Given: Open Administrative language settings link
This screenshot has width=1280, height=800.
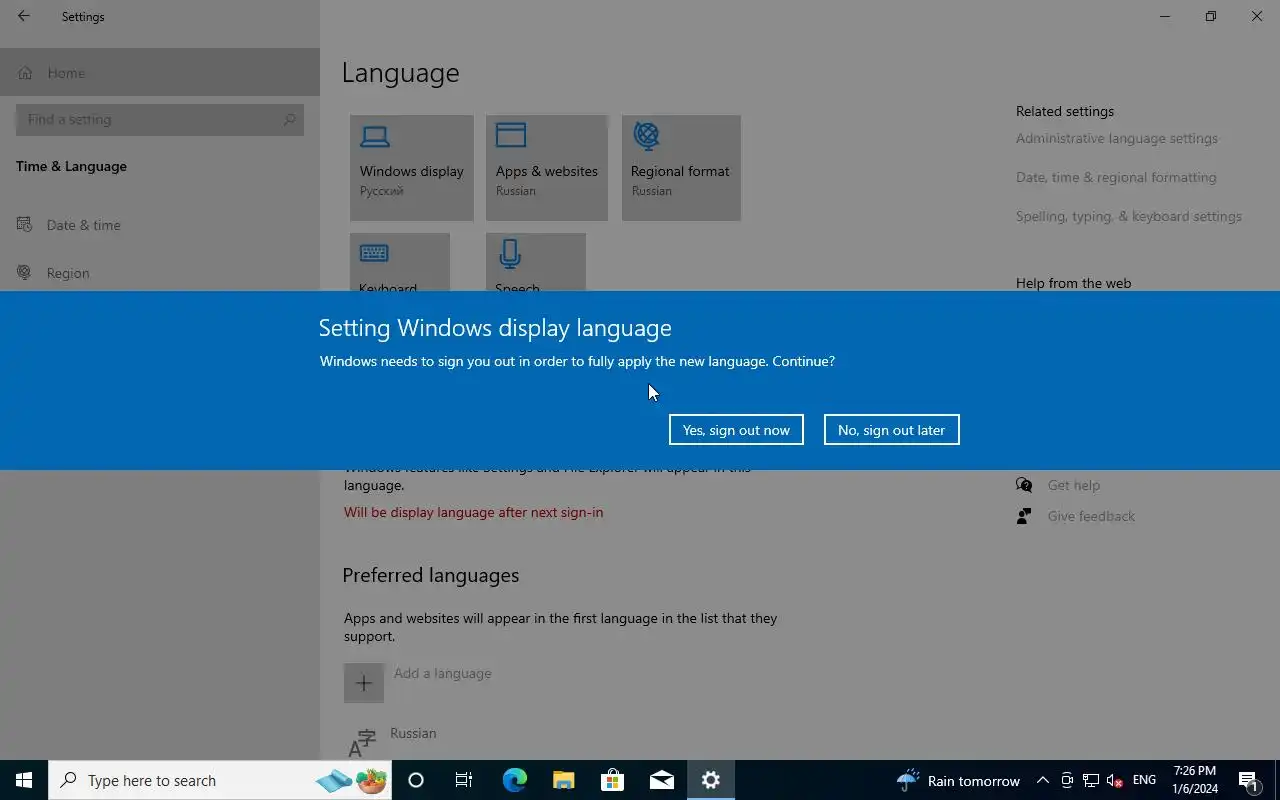Looking at the screenshot, I should point(1117,138).
